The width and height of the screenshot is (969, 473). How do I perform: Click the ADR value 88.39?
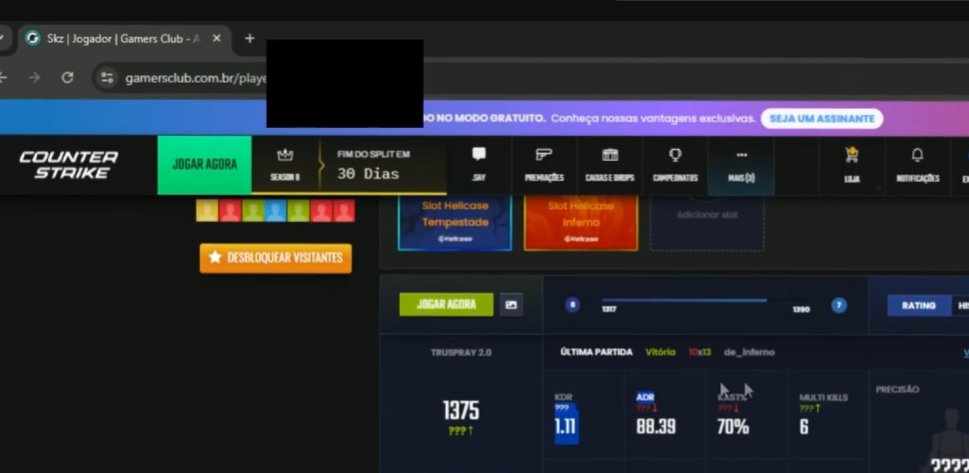[656, 427]
